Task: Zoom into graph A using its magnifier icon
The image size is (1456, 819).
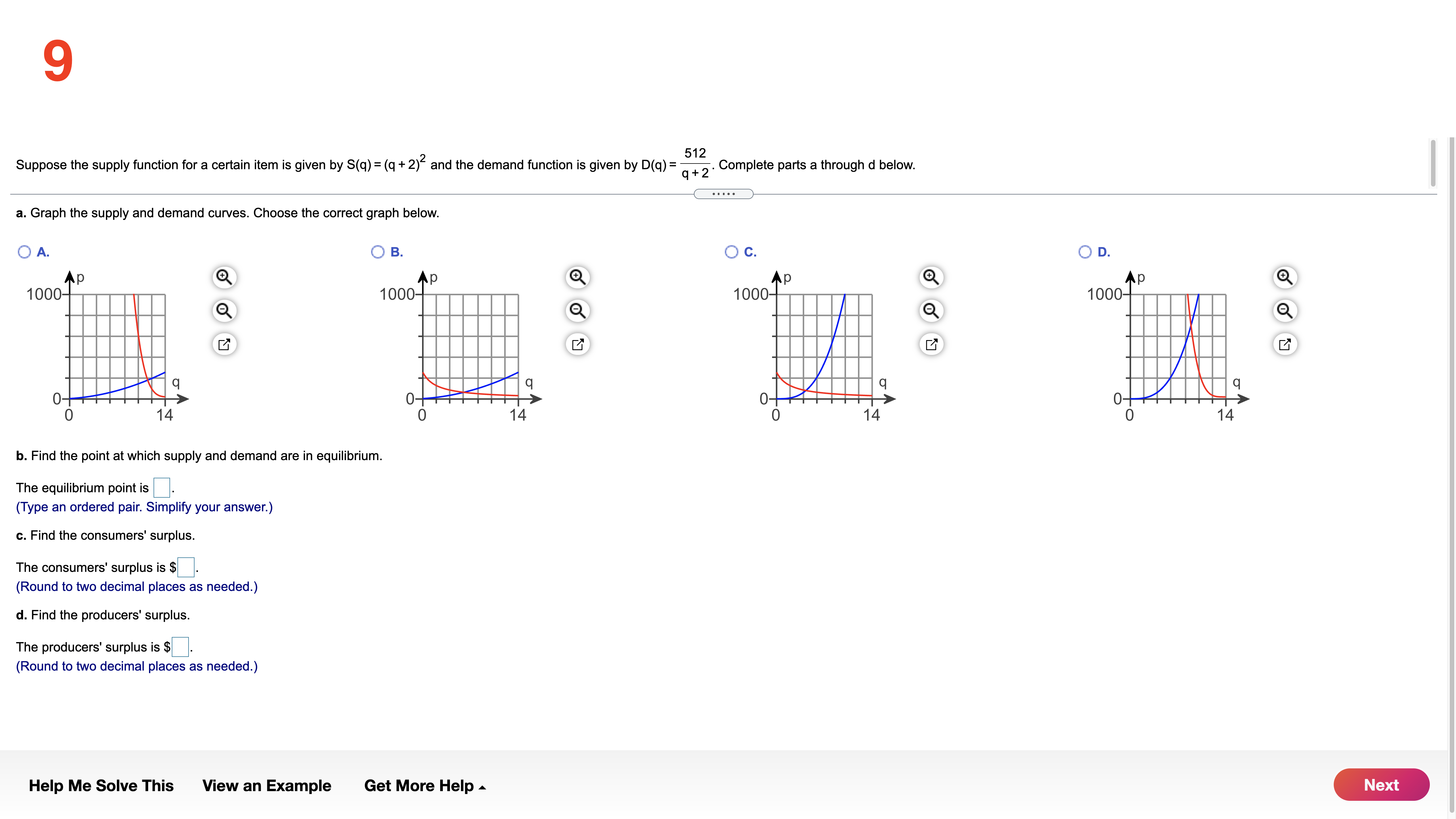Action: (x=224, y=278)
